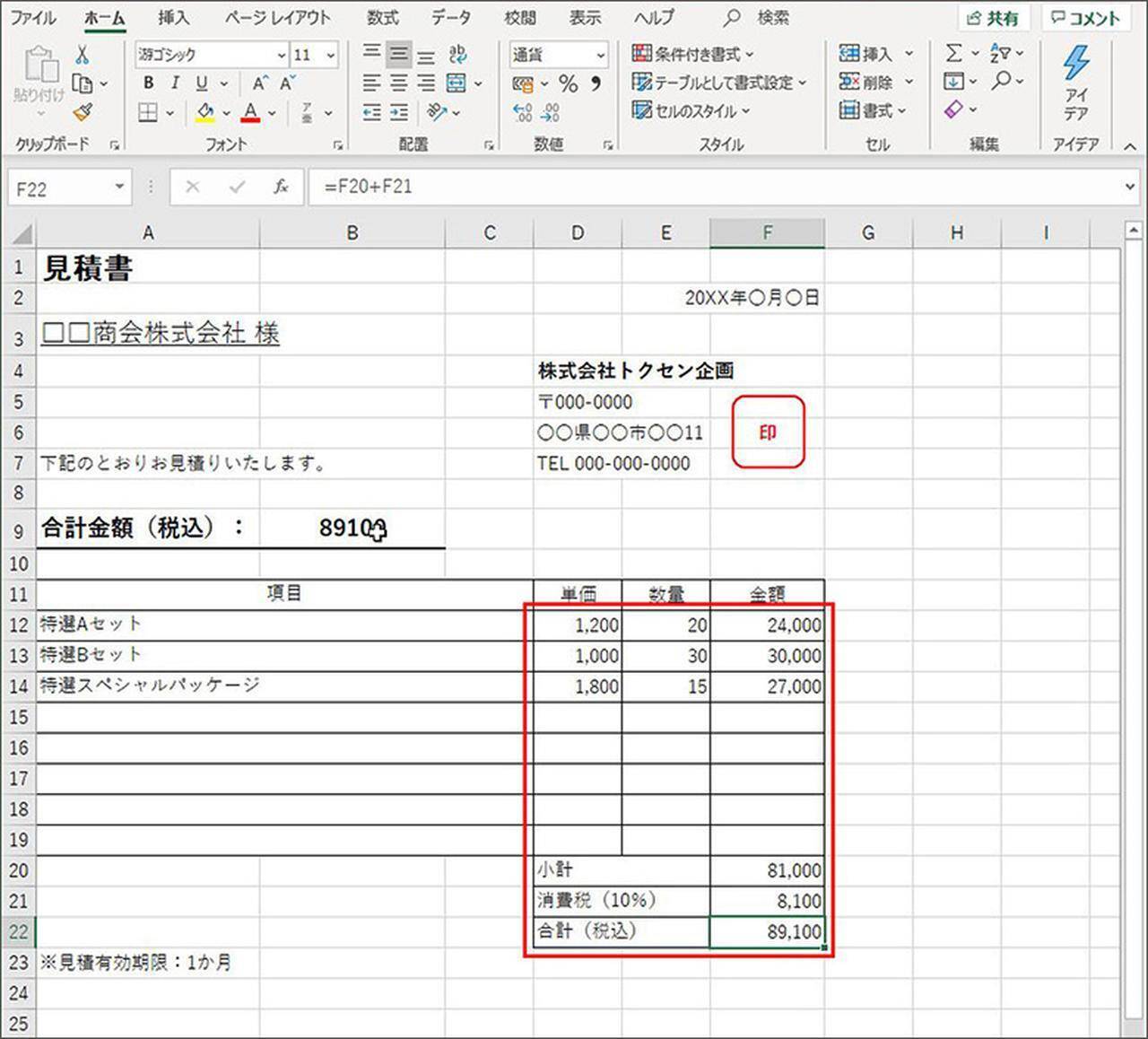This screenshot has height=1039, width=1148.
Task: Apply Percent Style with the % icon
Action: tap(568, 84)
